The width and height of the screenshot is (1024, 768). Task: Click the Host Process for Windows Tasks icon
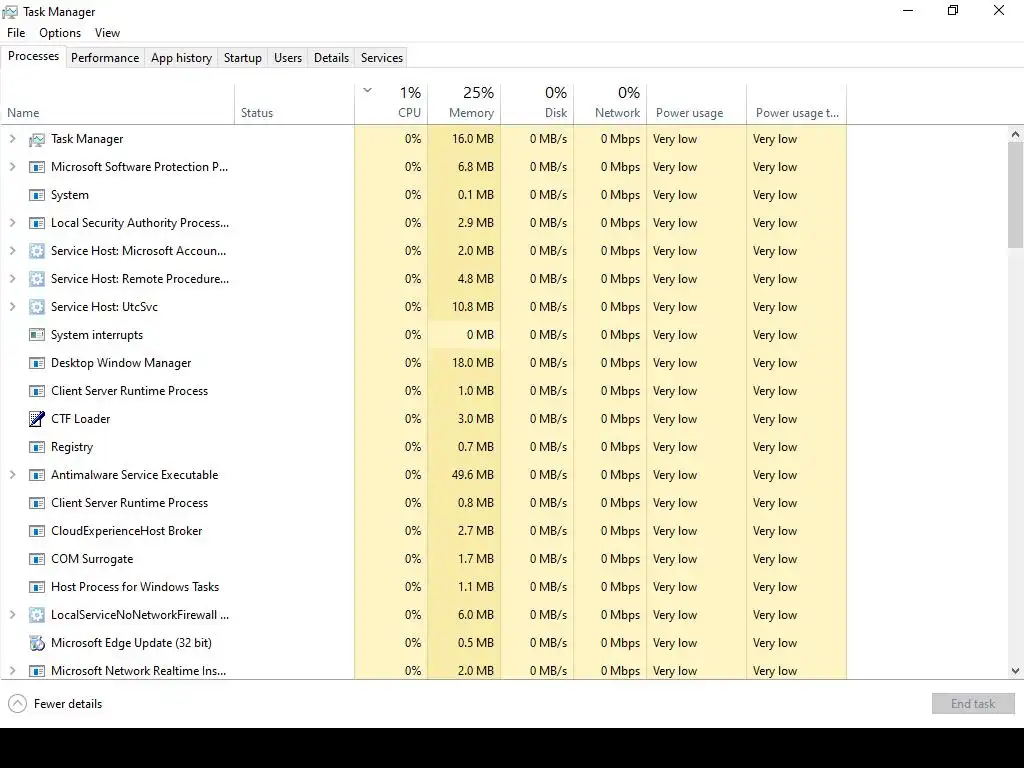pos(37,587)
